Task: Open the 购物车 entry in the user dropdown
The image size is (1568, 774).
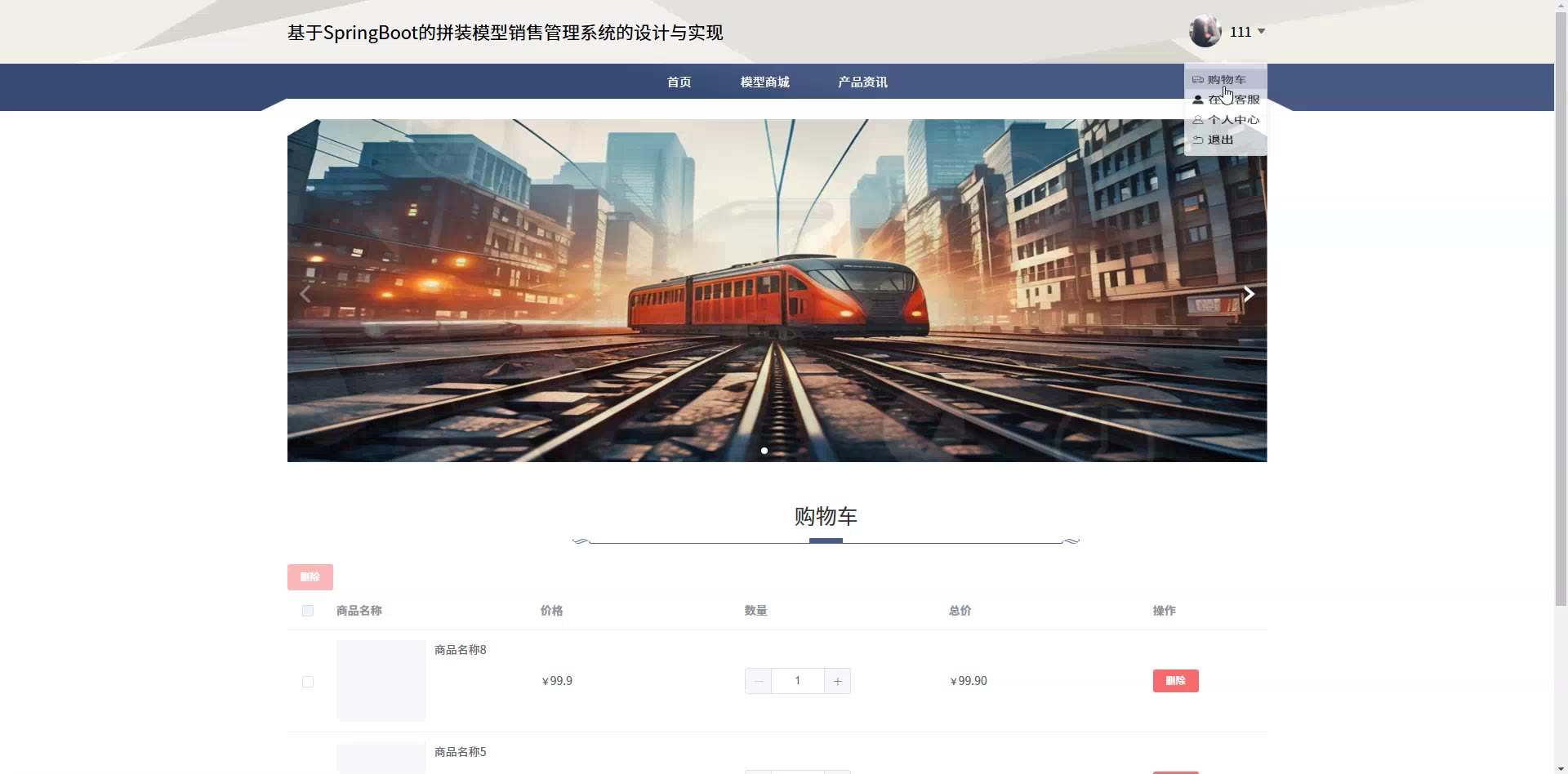Action: [1225, 79]
